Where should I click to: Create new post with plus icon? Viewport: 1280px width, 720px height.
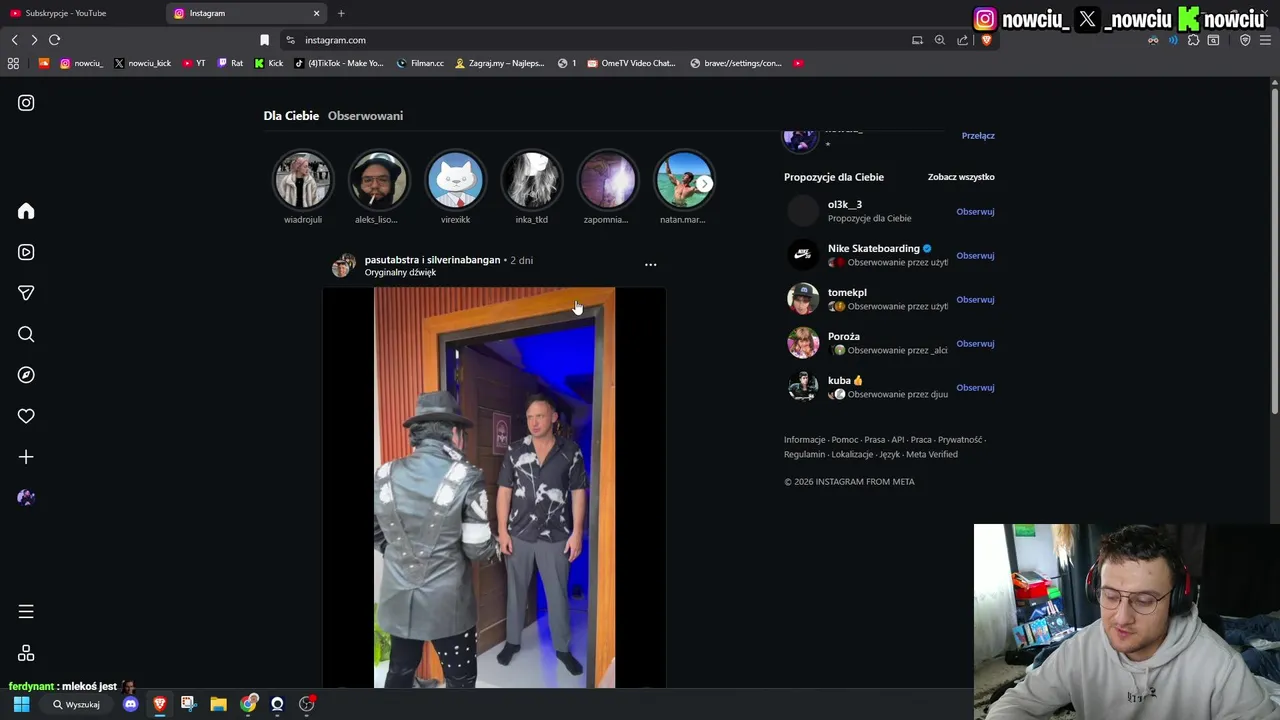[x=26, y=457]
